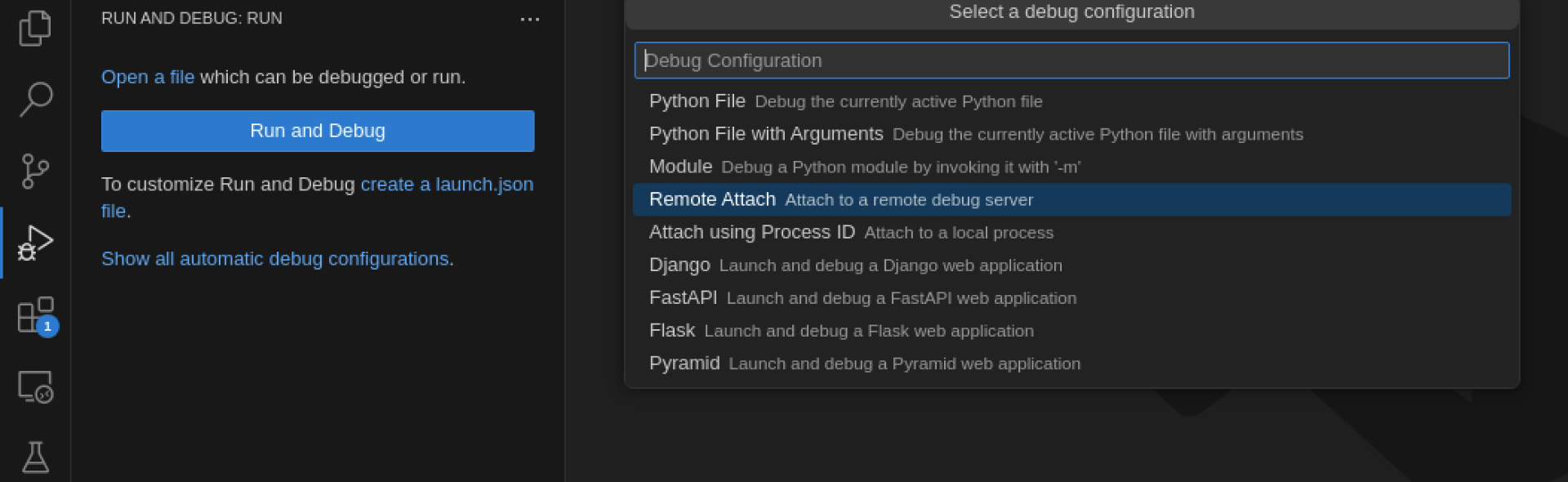Open Run and Debug views and more actions menu
The image size is (1568, 482).
coord(530,19)
